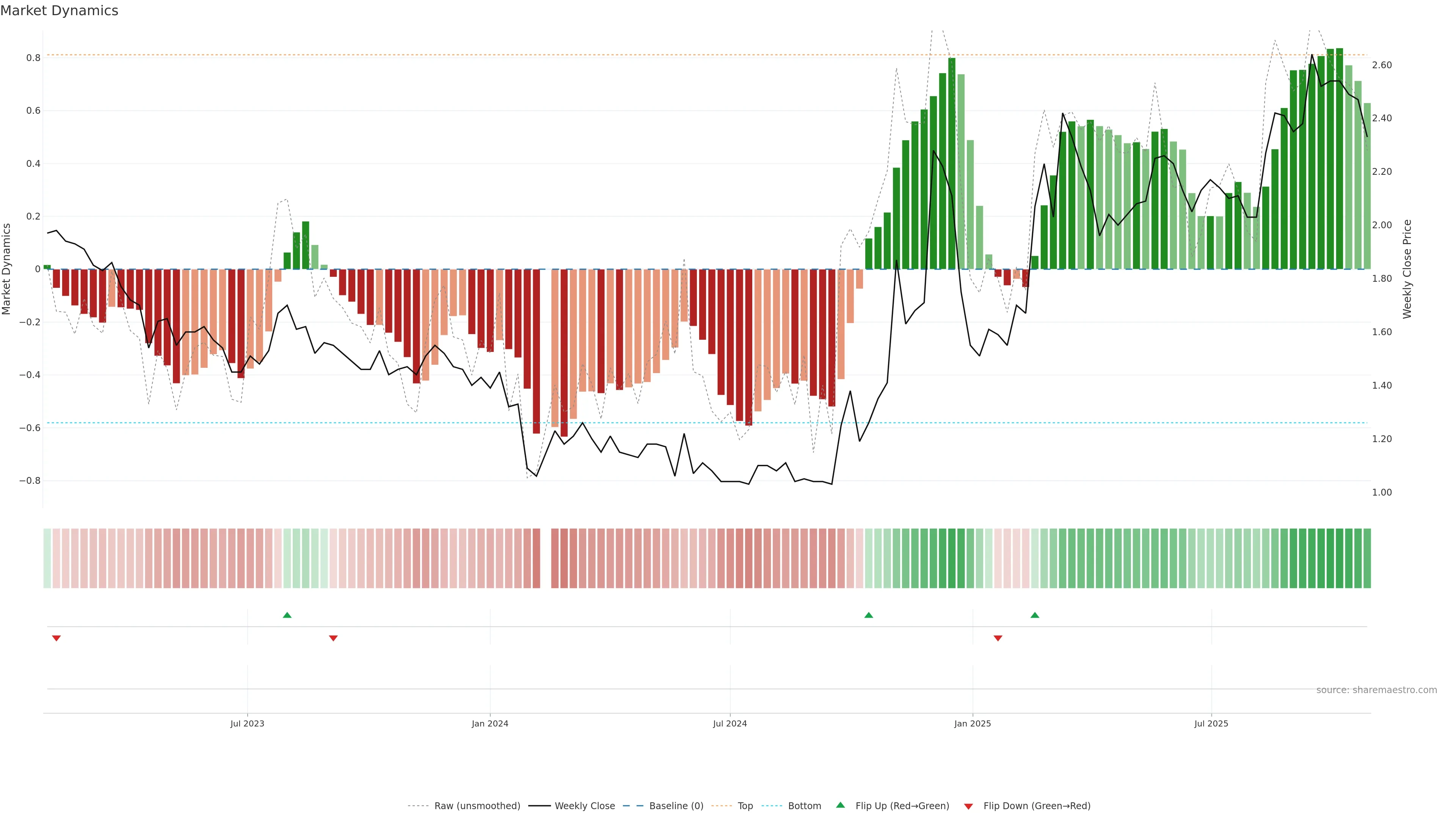Screen dimensions: 1456x819
Task: Select the flip-up triangle marker before Jan 2025
Action: (x=869, y=615)
